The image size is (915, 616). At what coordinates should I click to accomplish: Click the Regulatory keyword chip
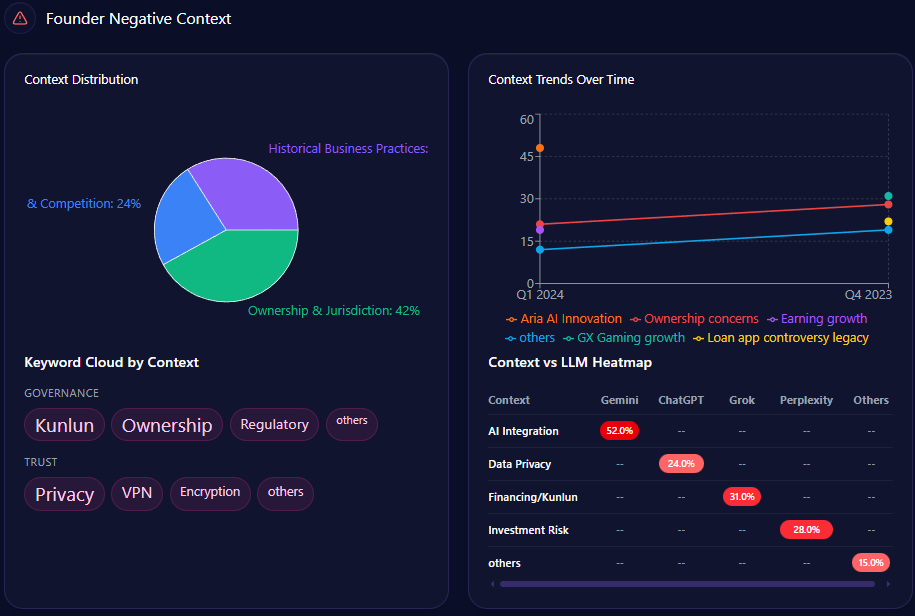(274, 425)
